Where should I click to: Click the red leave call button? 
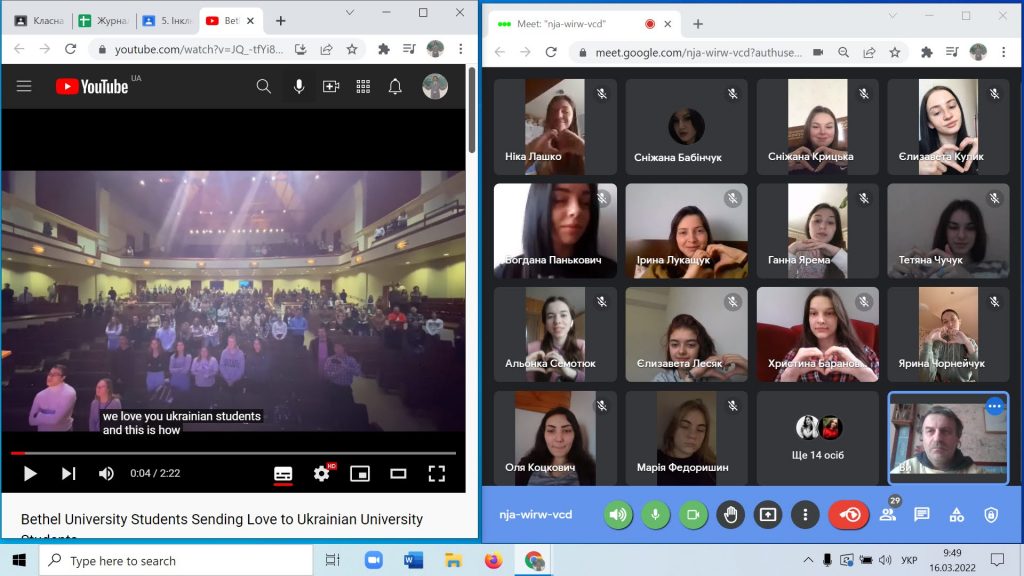(848, 515)
